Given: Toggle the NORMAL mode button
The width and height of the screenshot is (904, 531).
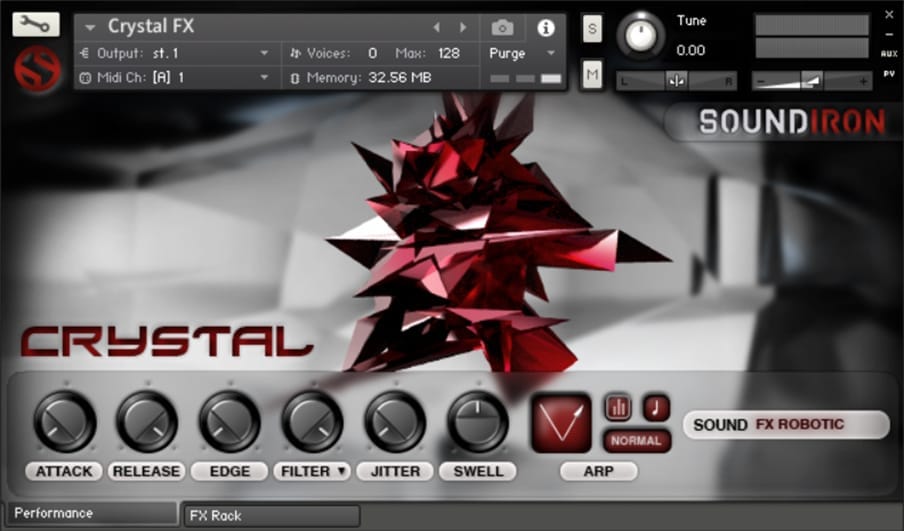Looking at the screenshot, I should (x=636, y=441).
